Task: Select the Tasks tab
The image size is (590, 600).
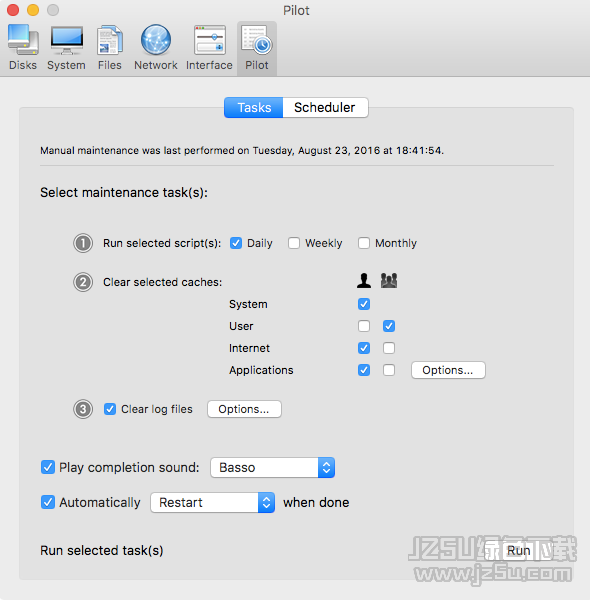Action: pos(254,108)
